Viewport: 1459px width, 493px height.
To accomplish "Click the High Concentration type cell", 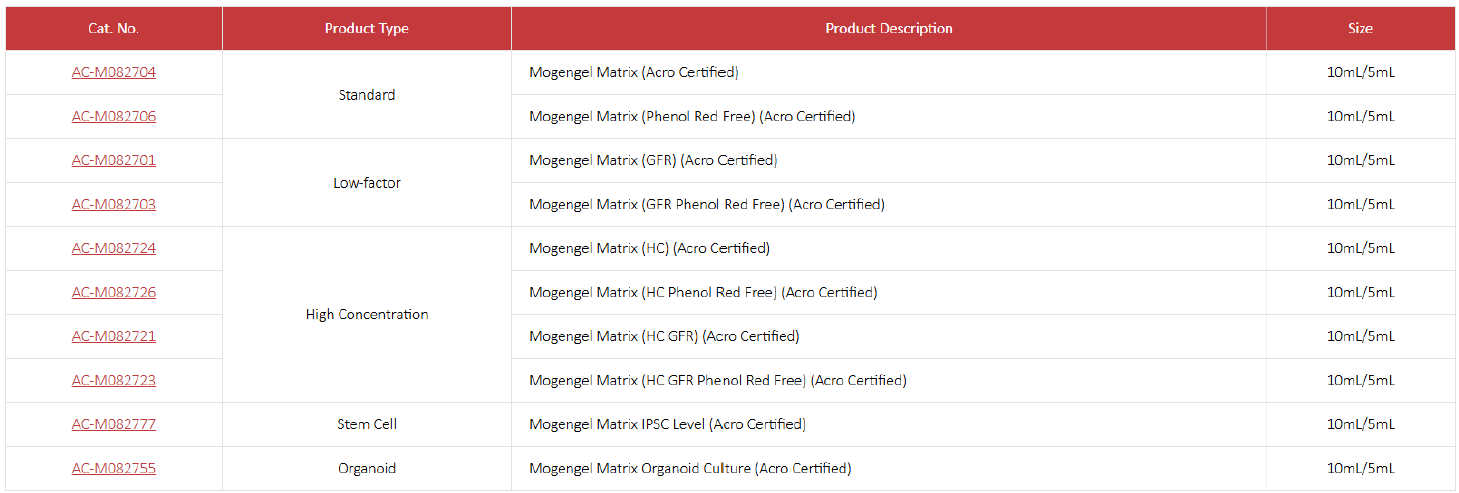I will click(x=367, y=314).
